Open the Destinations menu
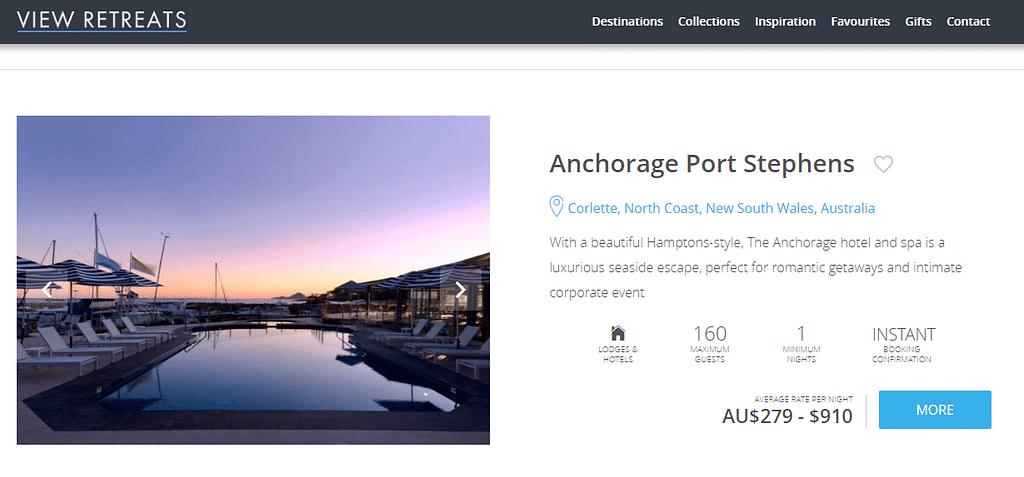The height and width of the screenshot is (477, 1024). (x=627, y=21)
